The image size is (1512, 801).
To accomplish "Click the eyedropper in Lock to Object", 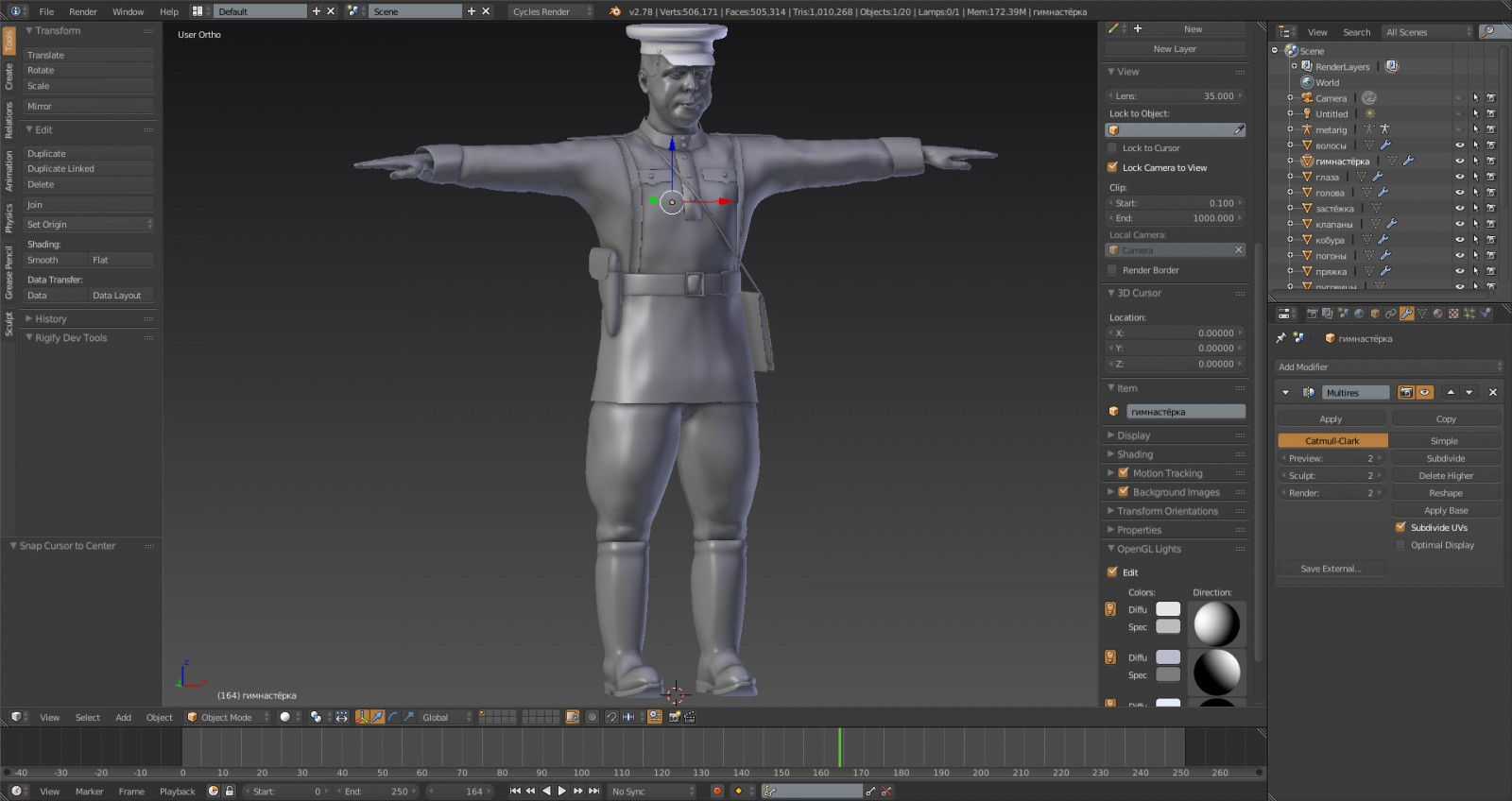I will (x=1238, y=129).
